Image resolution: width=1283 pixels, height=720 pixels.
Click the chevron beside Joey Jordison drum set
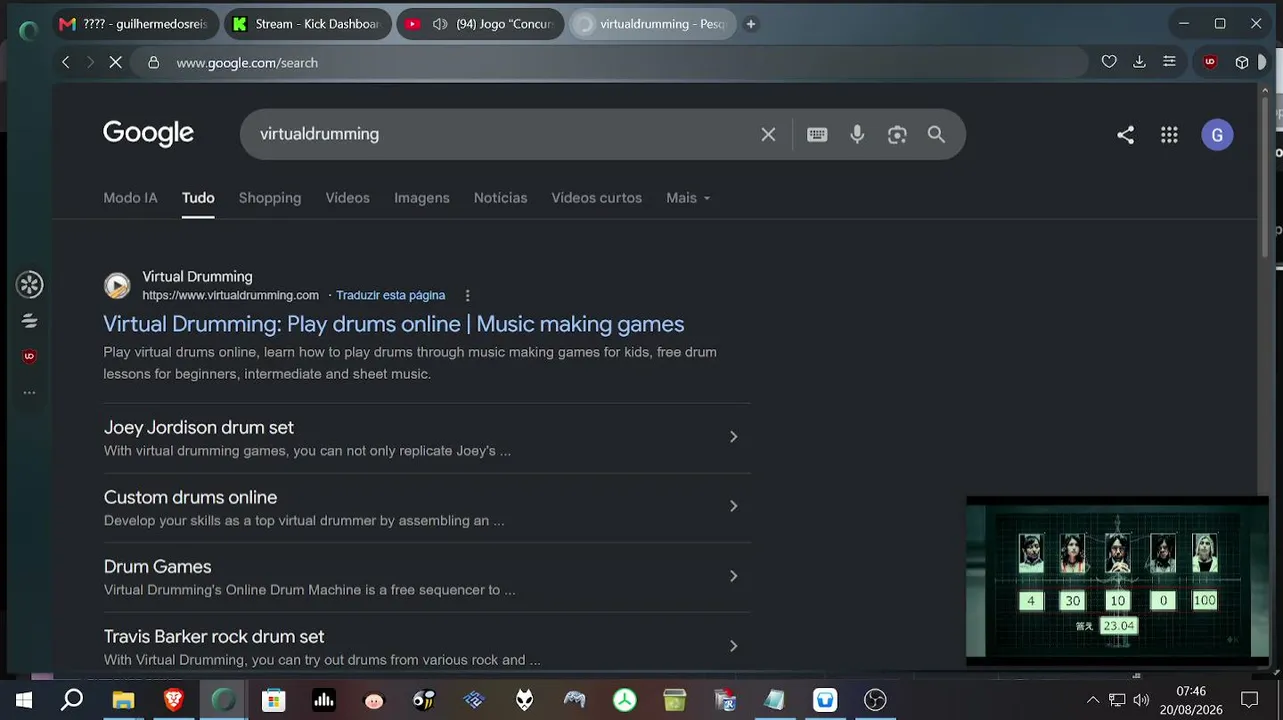[733, 437]
